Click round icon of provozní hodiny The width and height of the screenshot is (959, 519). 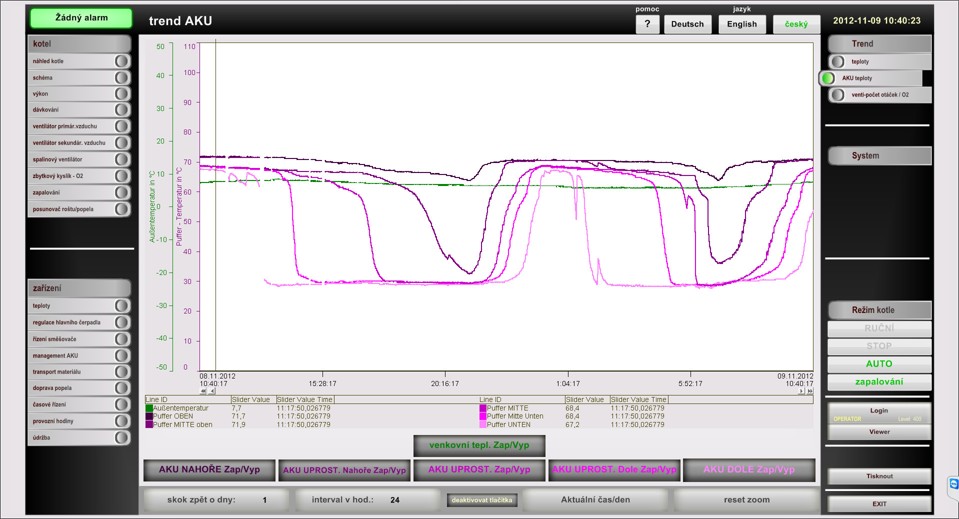122,421
